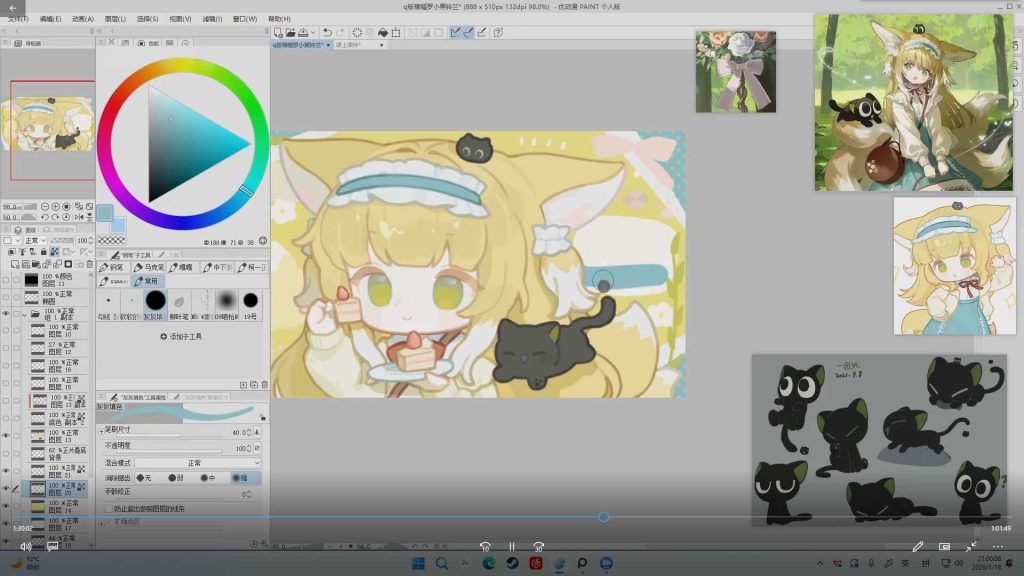Click the navigator flip horizontal icon

(78, 217)
